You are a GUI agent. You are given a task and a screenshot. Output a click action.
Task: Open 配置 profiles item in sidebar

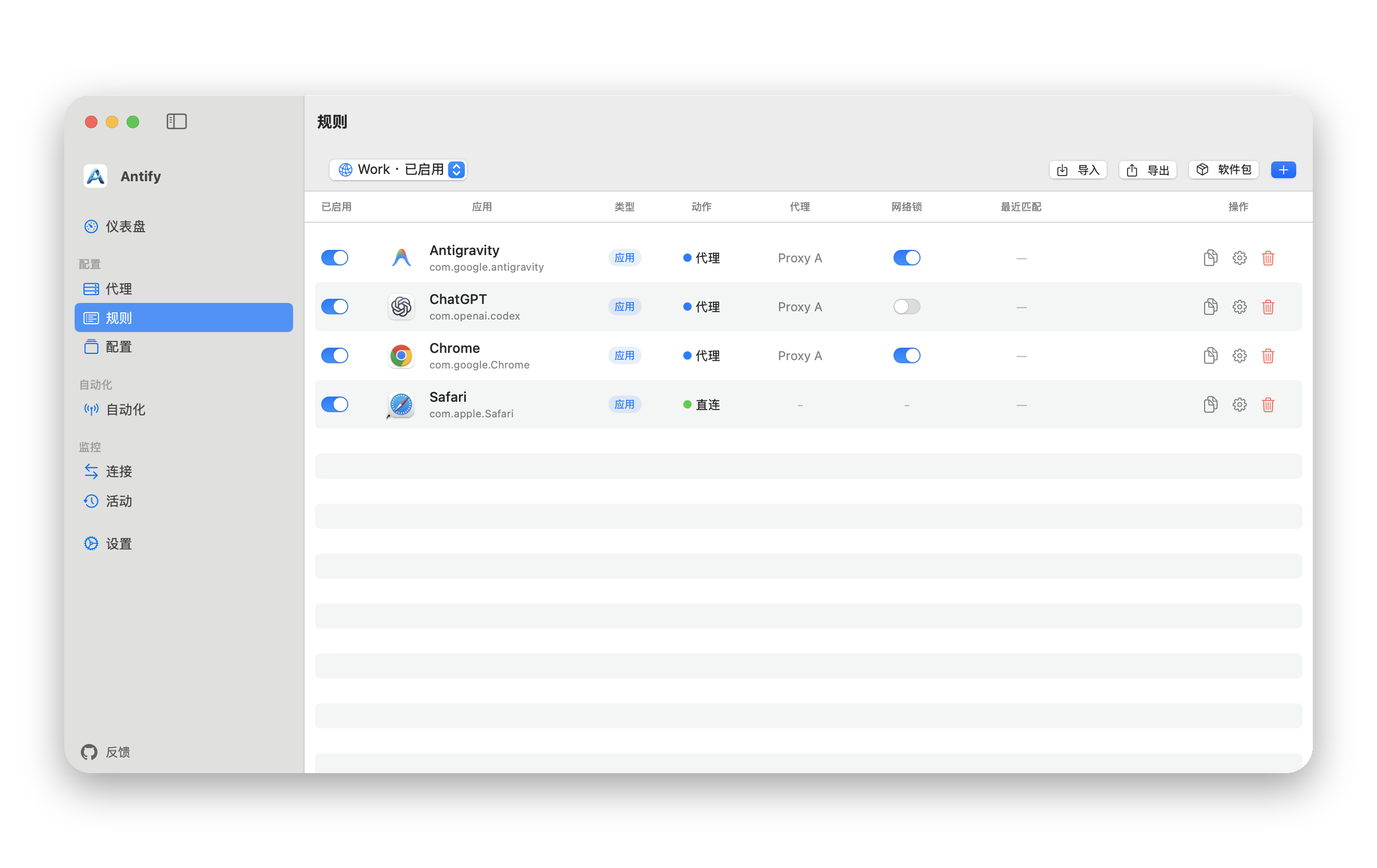pyautogui.click(x=183, y=347)
